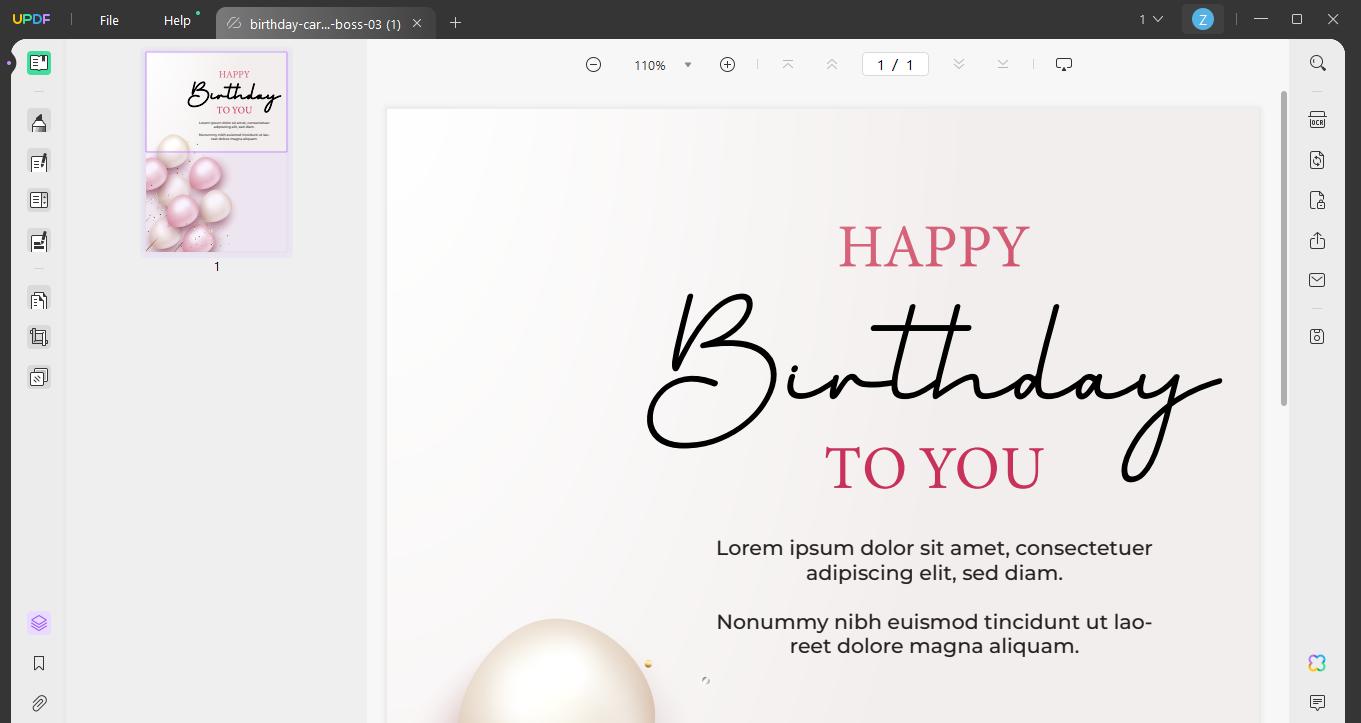Go to the next page
This screenshot has height=723, width=1361.
(958, 64)
